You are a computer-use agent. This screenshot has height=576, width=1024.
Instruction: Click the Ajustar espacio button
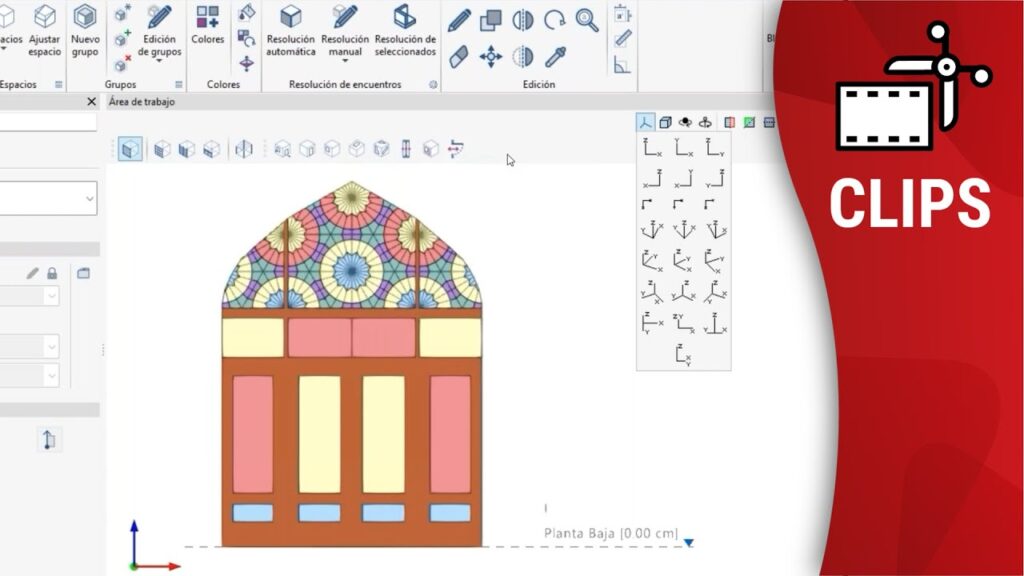(x=45, y=30)
